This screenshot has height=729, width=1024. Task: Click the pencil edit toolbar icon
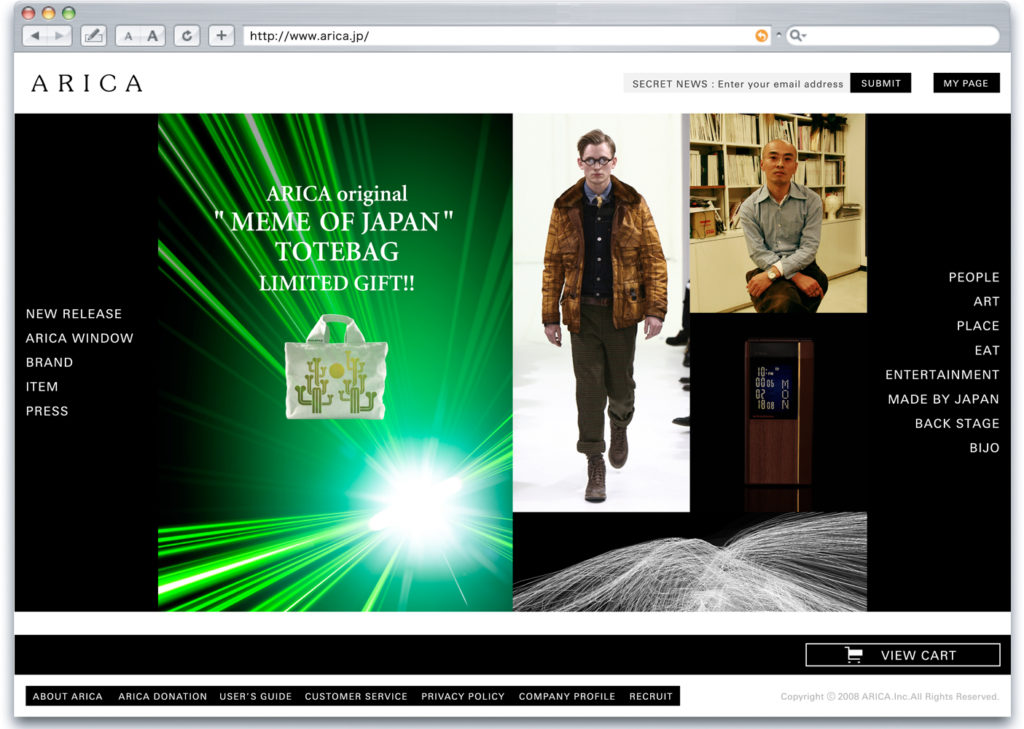click(93, 36)
